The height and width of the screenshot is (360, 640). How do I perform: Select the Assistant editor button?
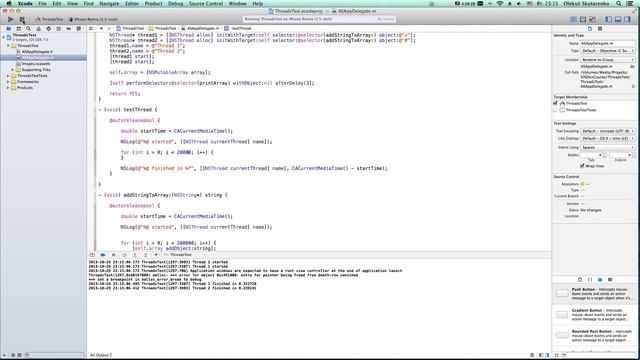coord(583,19)
